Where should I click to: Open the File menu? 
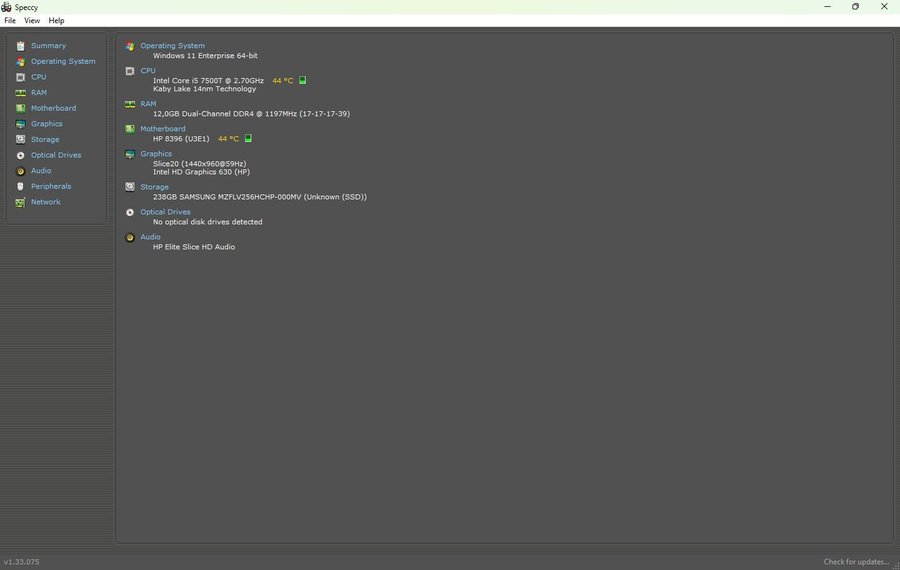click(x=10, y=20)
